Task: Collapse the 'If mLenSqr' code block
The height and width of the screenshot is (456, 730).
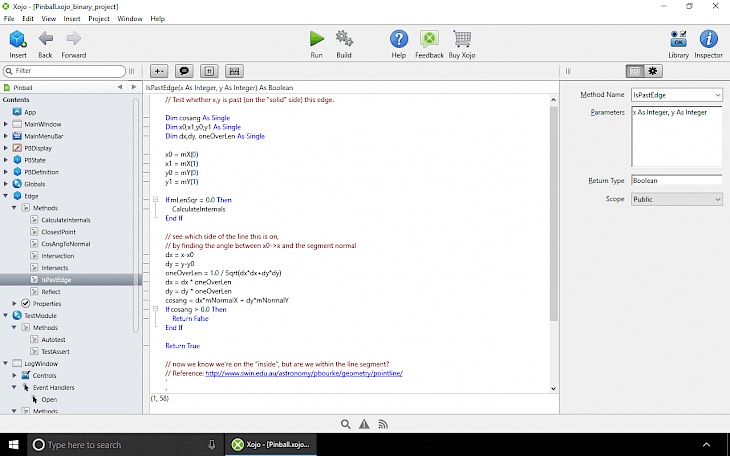Action: coord(155,200)
